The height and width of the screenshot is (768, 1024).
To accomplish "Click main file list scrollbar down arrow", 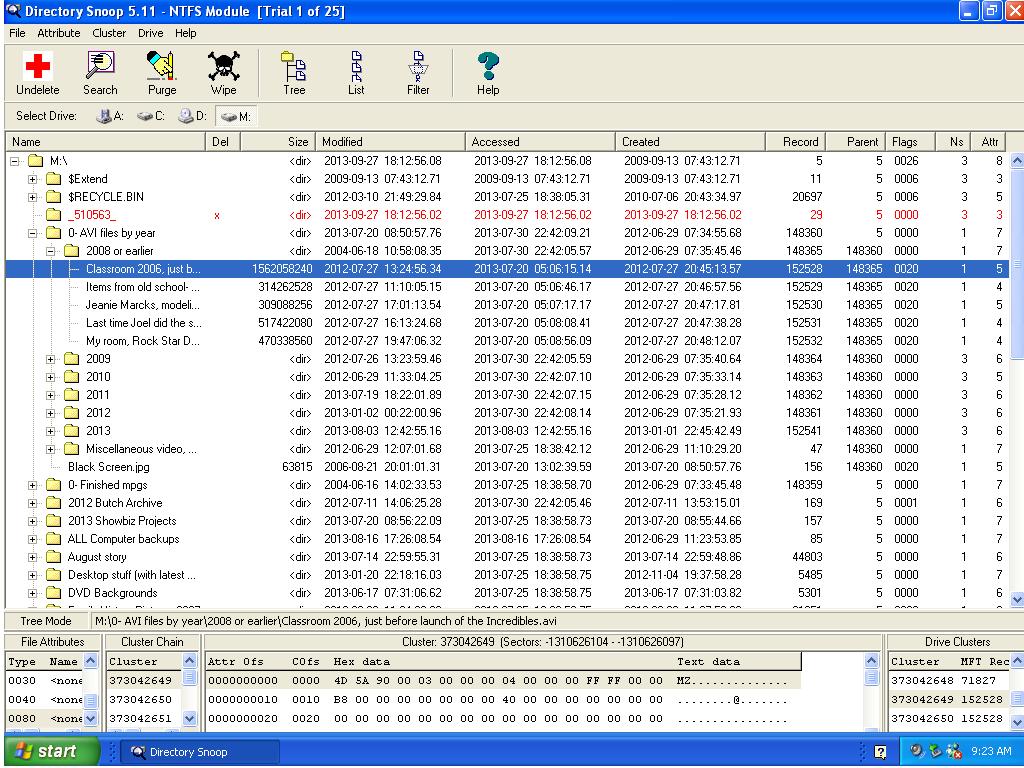I will (1017, 600).
